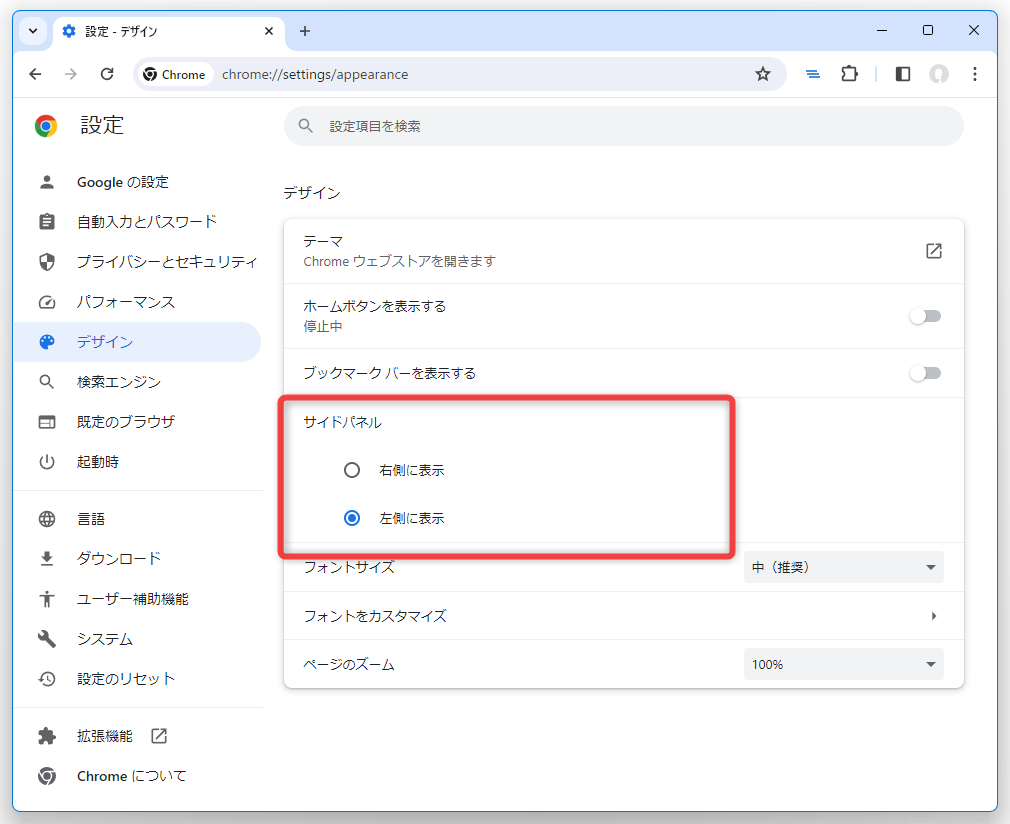The width and height of the screenshot is (1010, 824).
Task: Click the blue lines extension icon in the toolbar
Action: click(813, 74)
